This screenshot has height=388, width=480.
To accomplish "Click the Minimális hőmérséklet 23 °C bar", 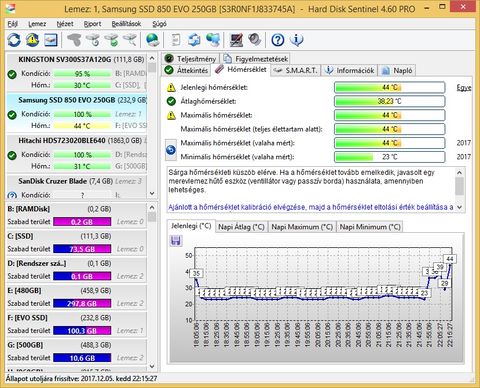I will (x=390, y=157).
